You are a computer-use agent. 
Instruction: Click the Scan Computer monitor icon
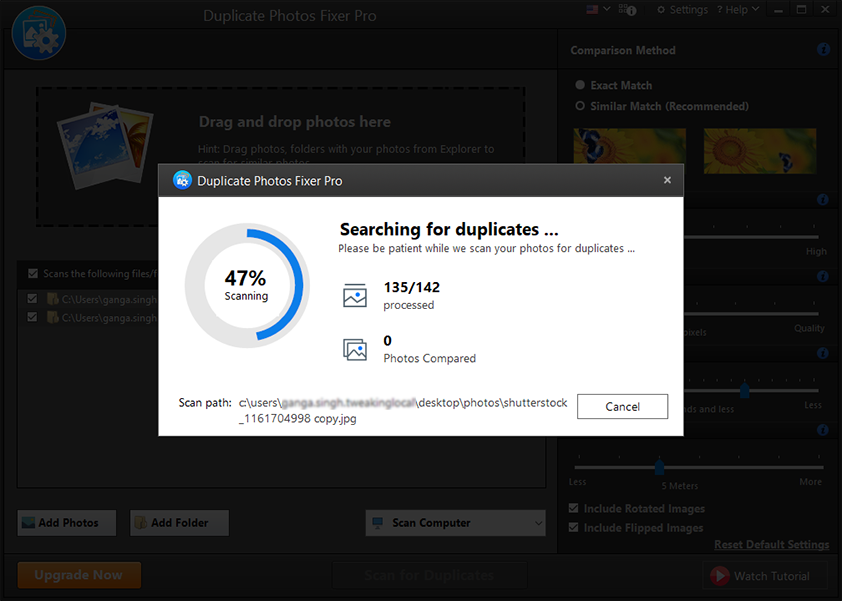(378, 523)
